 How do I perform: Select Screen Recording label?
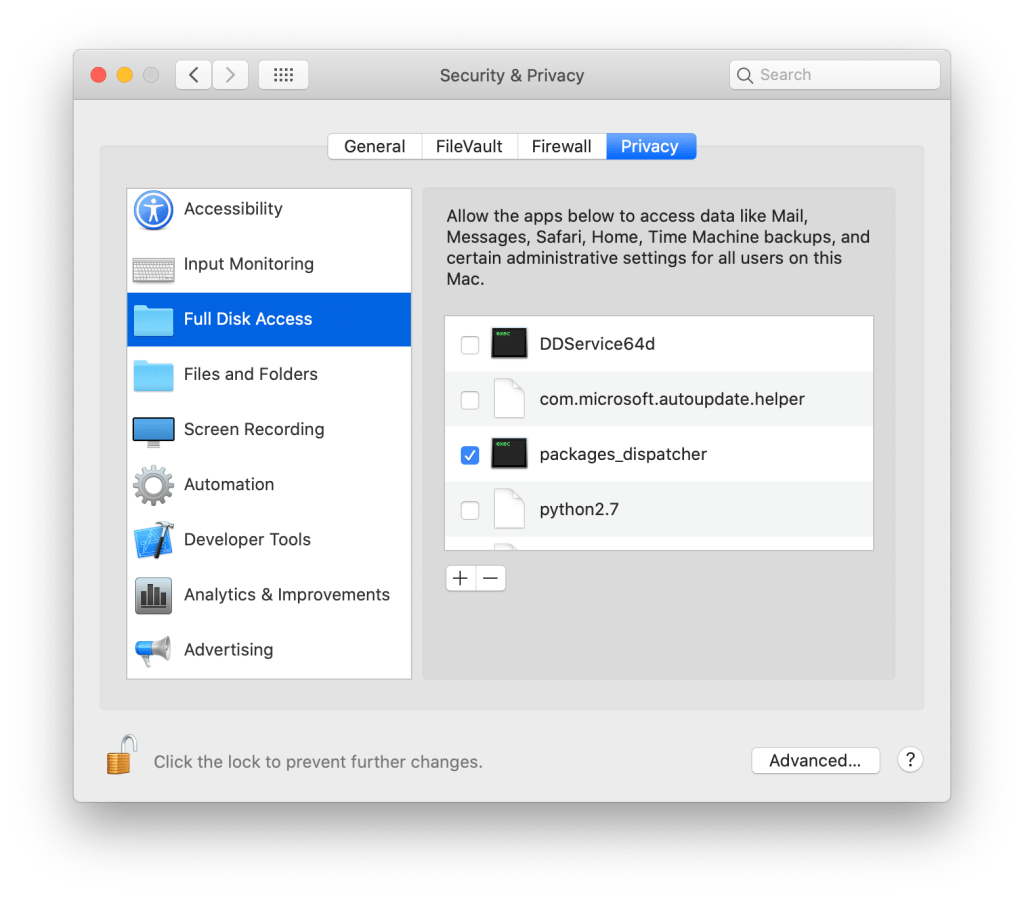pos(254,429)
